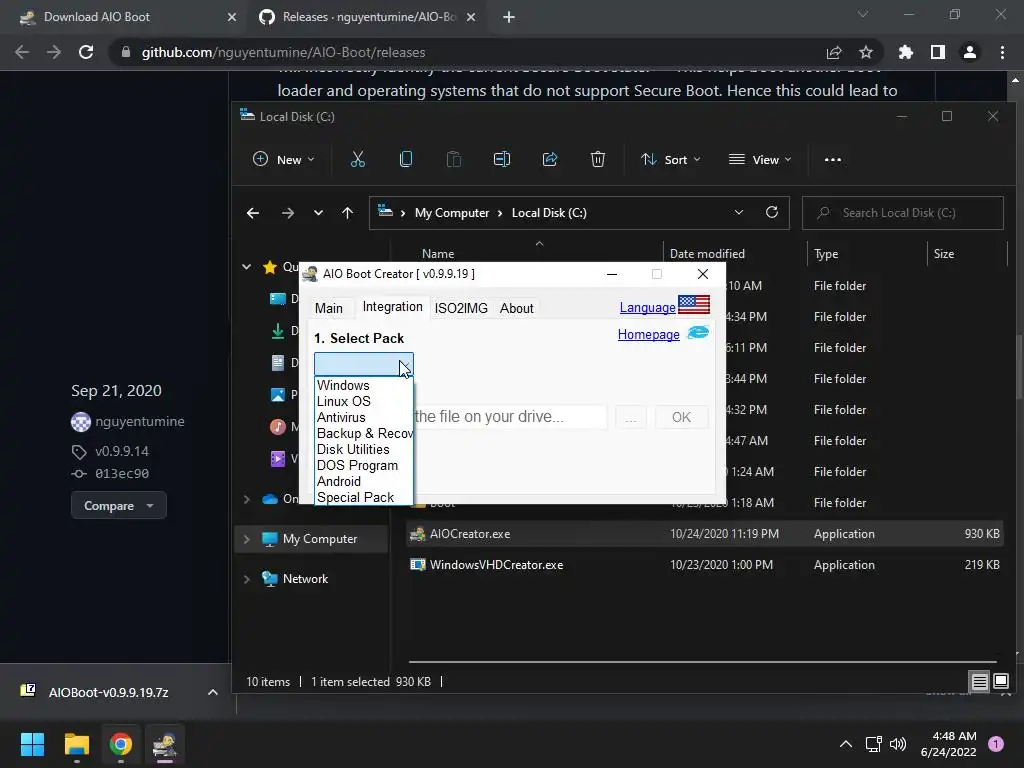Bookmark this page with the star icon

click(866, 52)
